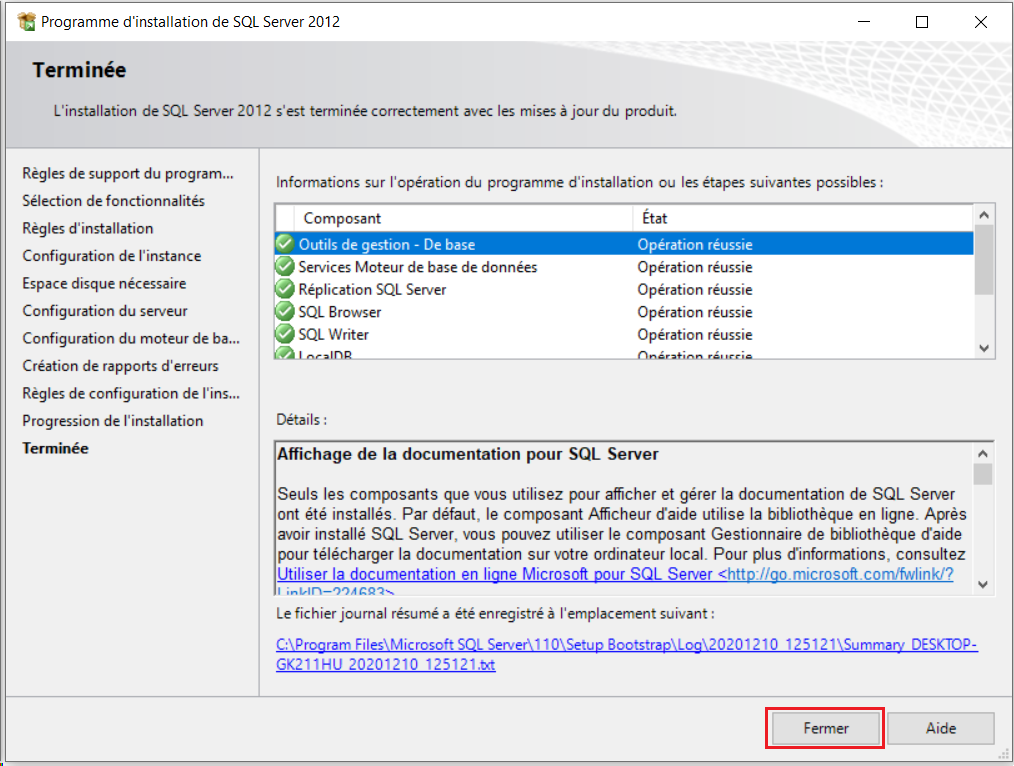
Task: Click 'Espace disque nécessaire' step
Action: coord(104,283)
